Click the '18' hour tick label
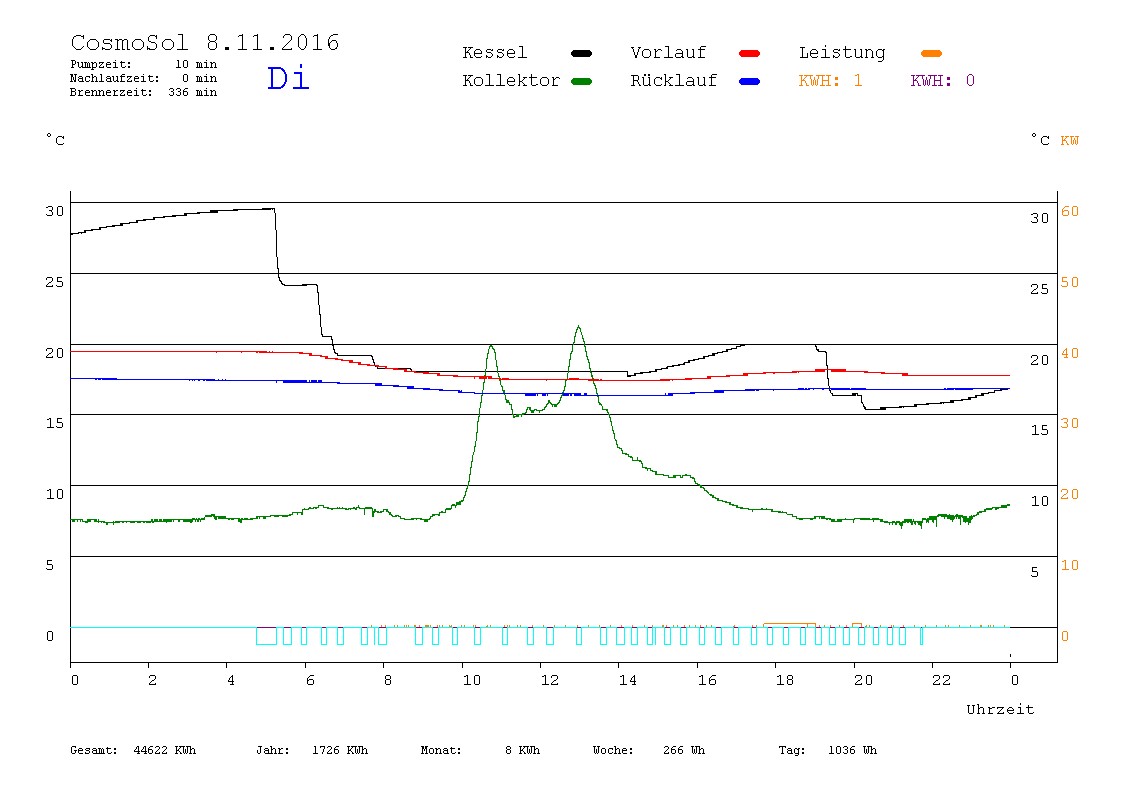1148x812 pixels. click(785, 680)
